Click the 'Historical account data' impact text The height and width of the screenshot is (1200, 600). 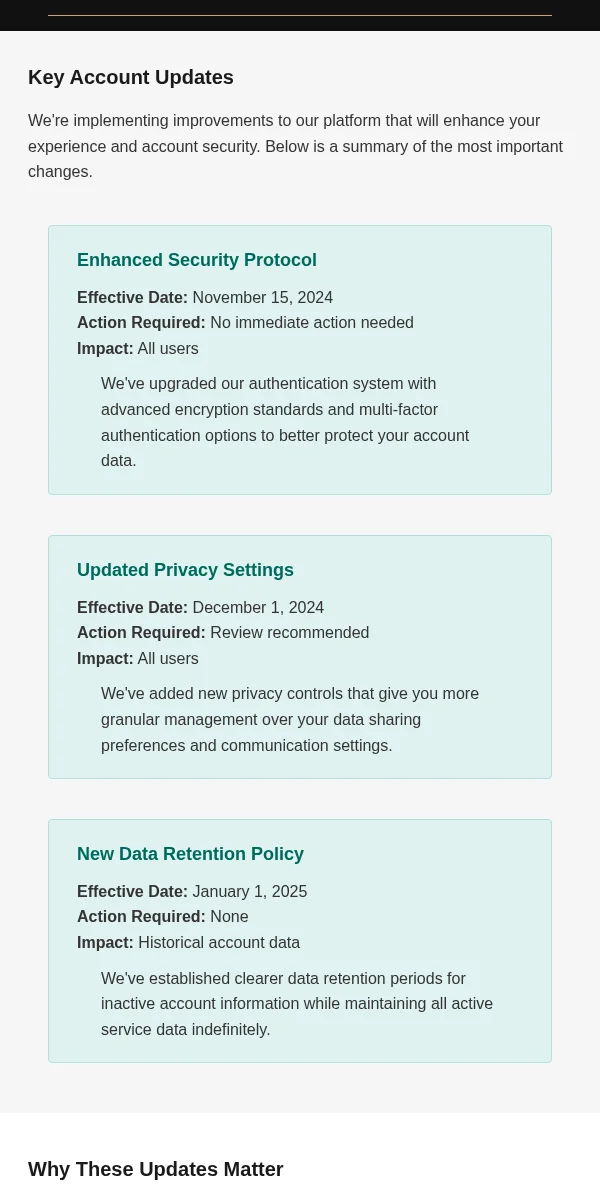219,943
